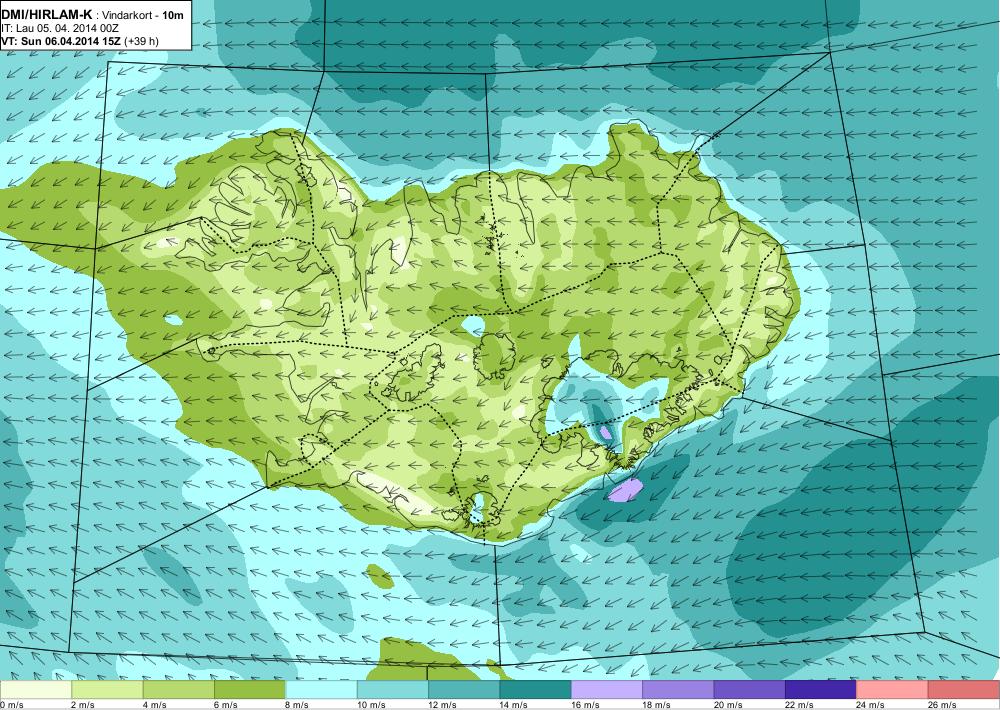Choose the dark indigo 22–24 m/s legend swatch
Viewport: 1000px width, 710px height.
(x=821, y=690)
